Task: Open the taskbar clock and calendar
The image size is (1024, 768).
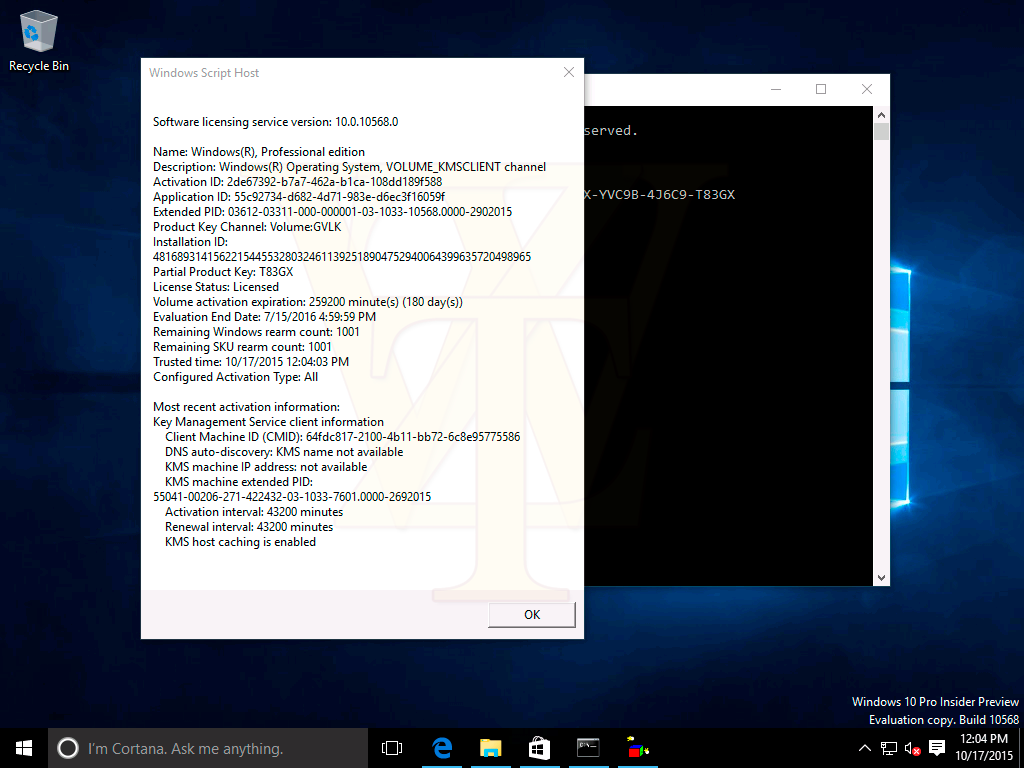Action: 984,748
